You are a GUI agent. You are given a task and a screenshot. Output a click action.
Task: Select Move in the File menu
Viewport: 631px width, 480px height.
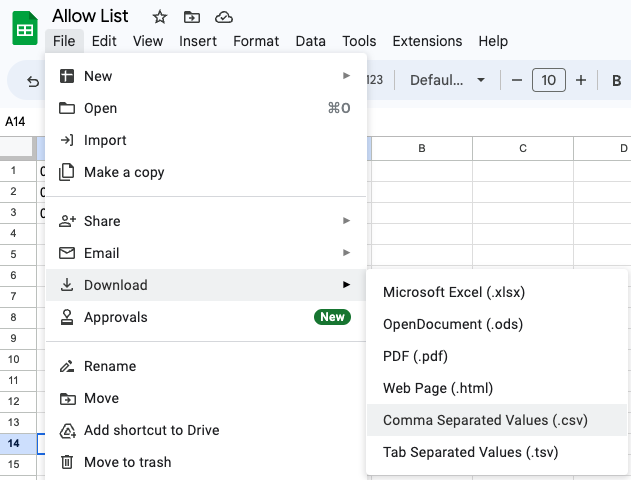206,398
